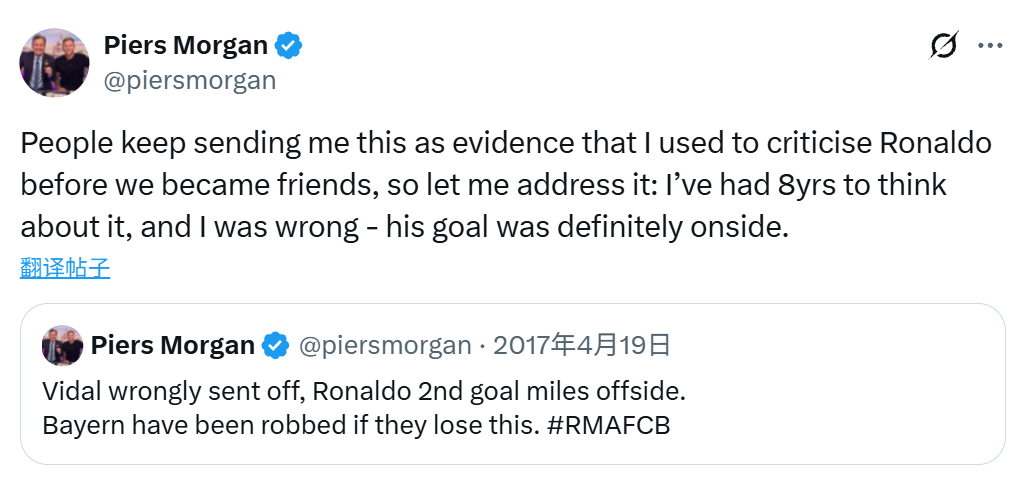Click @piersmorgan handle in the quoted tweet
This screenshot has height=486, width=1026.
(385, 346)
